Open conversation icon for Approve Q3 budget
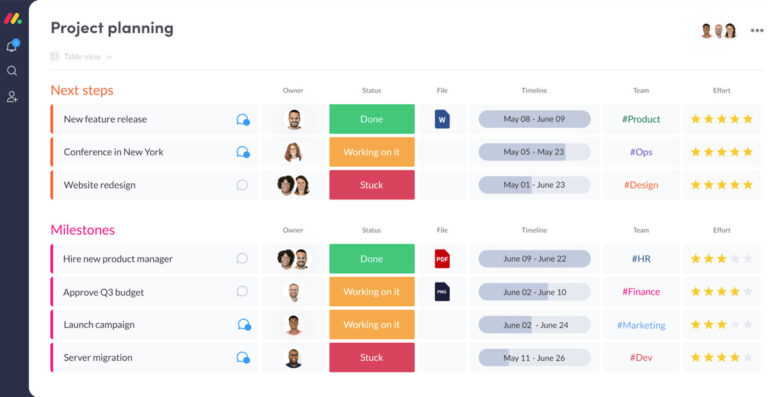This screenshot has height=397, width=768. click(x=242, y=292)
